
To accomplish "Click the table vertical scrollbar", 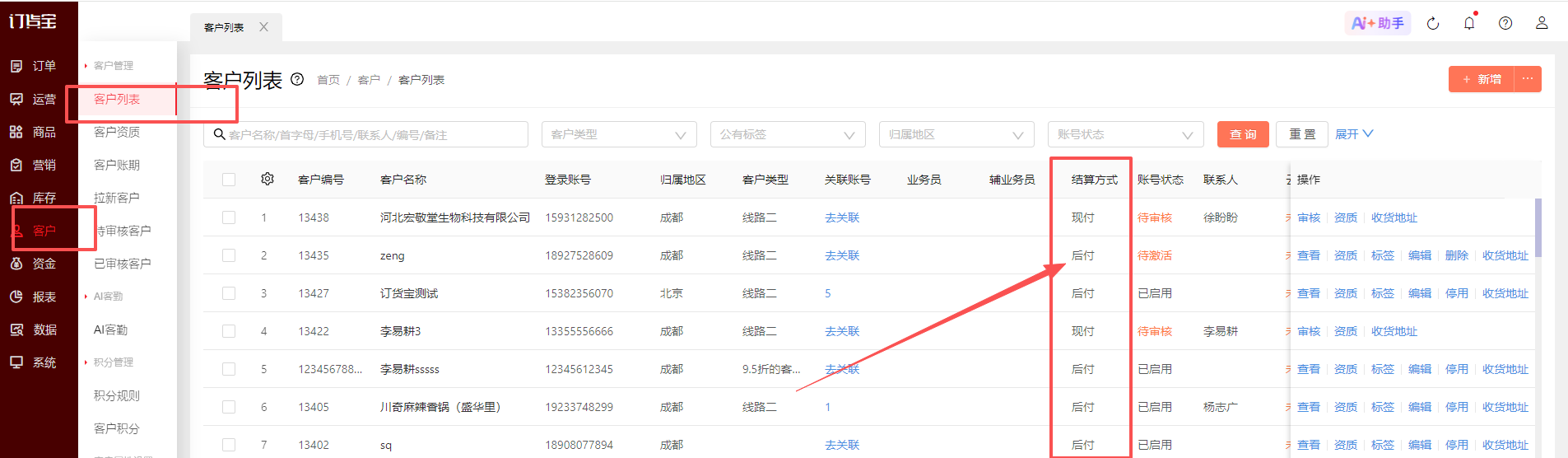I will pos(1538,227).
